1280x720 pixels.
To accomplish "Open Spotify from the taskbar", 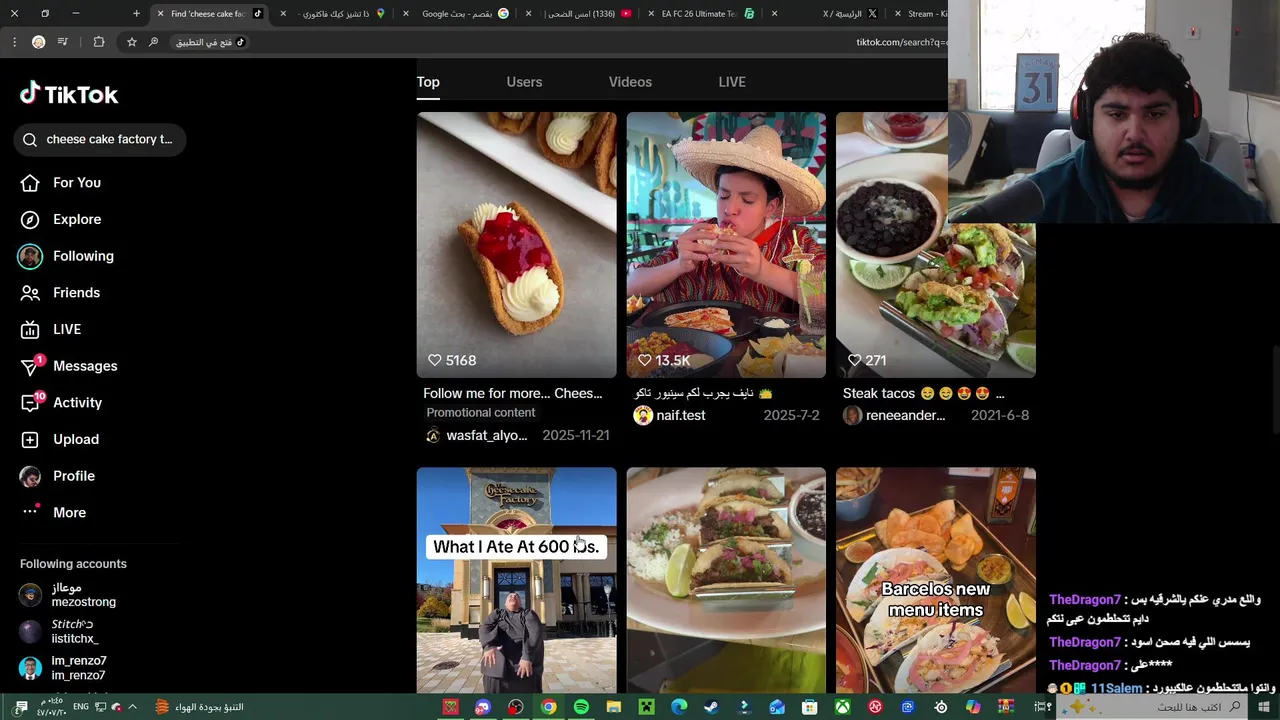I will click(581, 707).
